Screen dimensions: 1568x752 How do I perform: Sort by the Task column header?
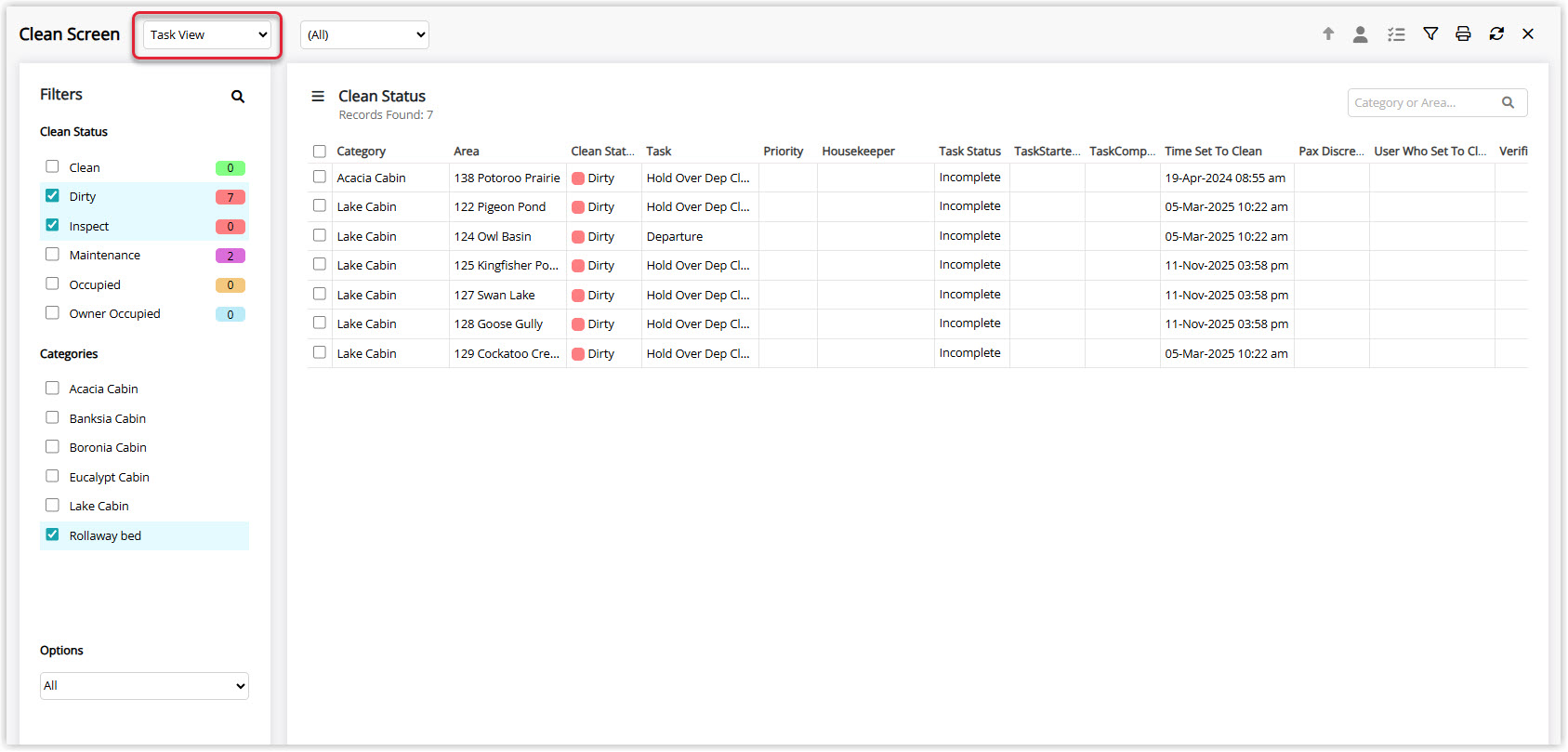(x=658, y=152)
